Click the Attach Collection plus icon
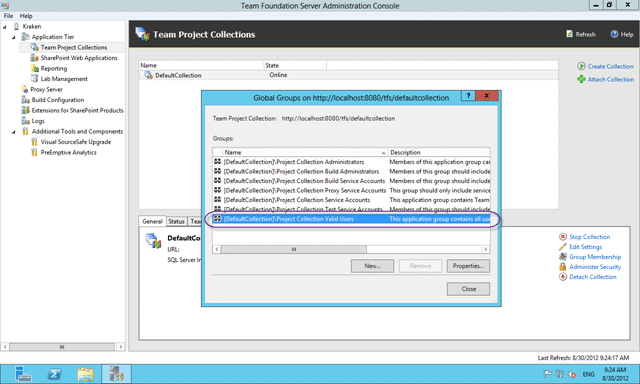Screen dimensions: 640x384 [x=581, y=79]
